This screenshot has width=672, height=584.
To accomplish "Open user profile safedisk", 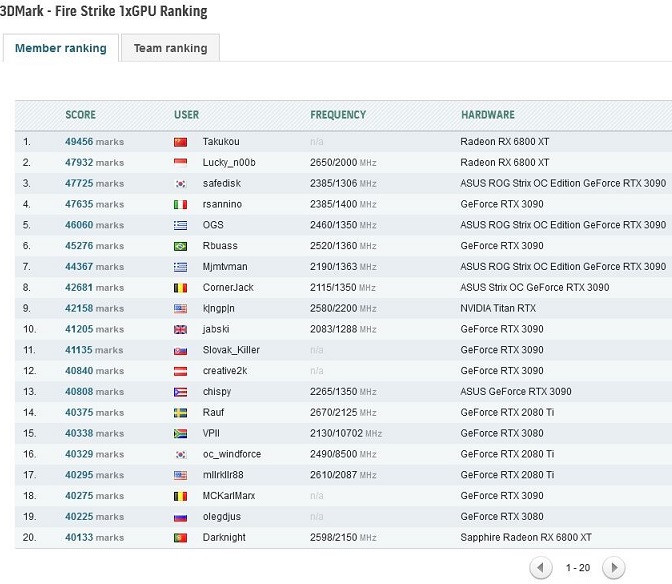I will pyautogui.click(x=222, y=183).
